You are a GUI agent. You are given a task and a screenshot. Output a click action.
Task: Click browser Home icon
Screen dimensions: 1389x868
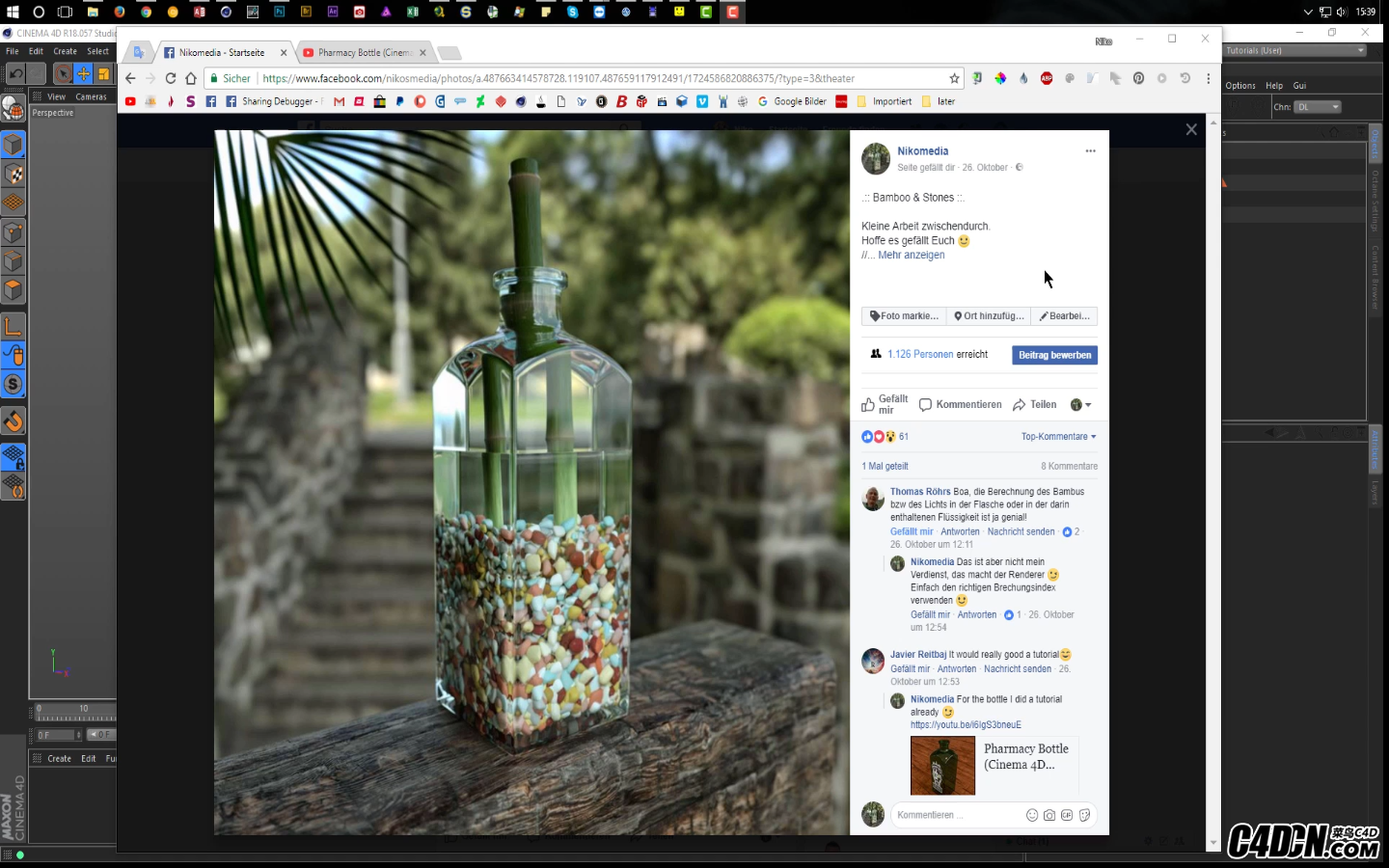tap(191, 78)
